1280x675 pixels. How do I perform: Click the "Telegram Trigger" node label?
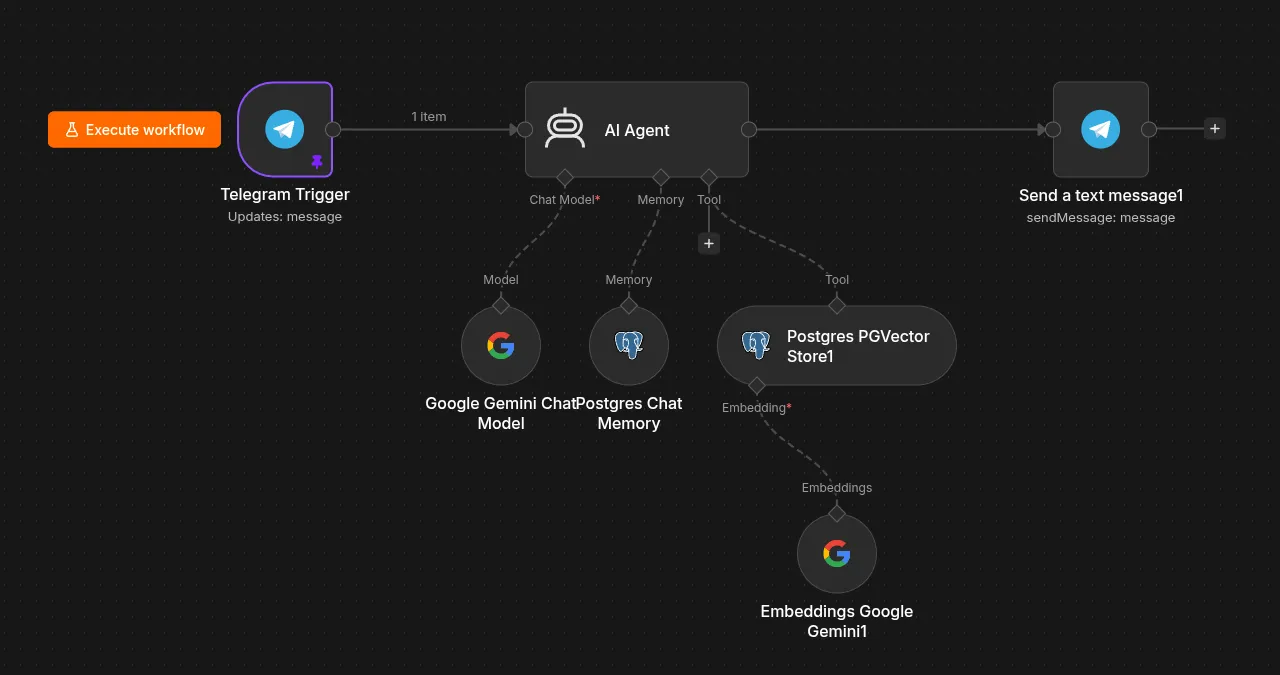pyautogui.click(x=285, y=195)
